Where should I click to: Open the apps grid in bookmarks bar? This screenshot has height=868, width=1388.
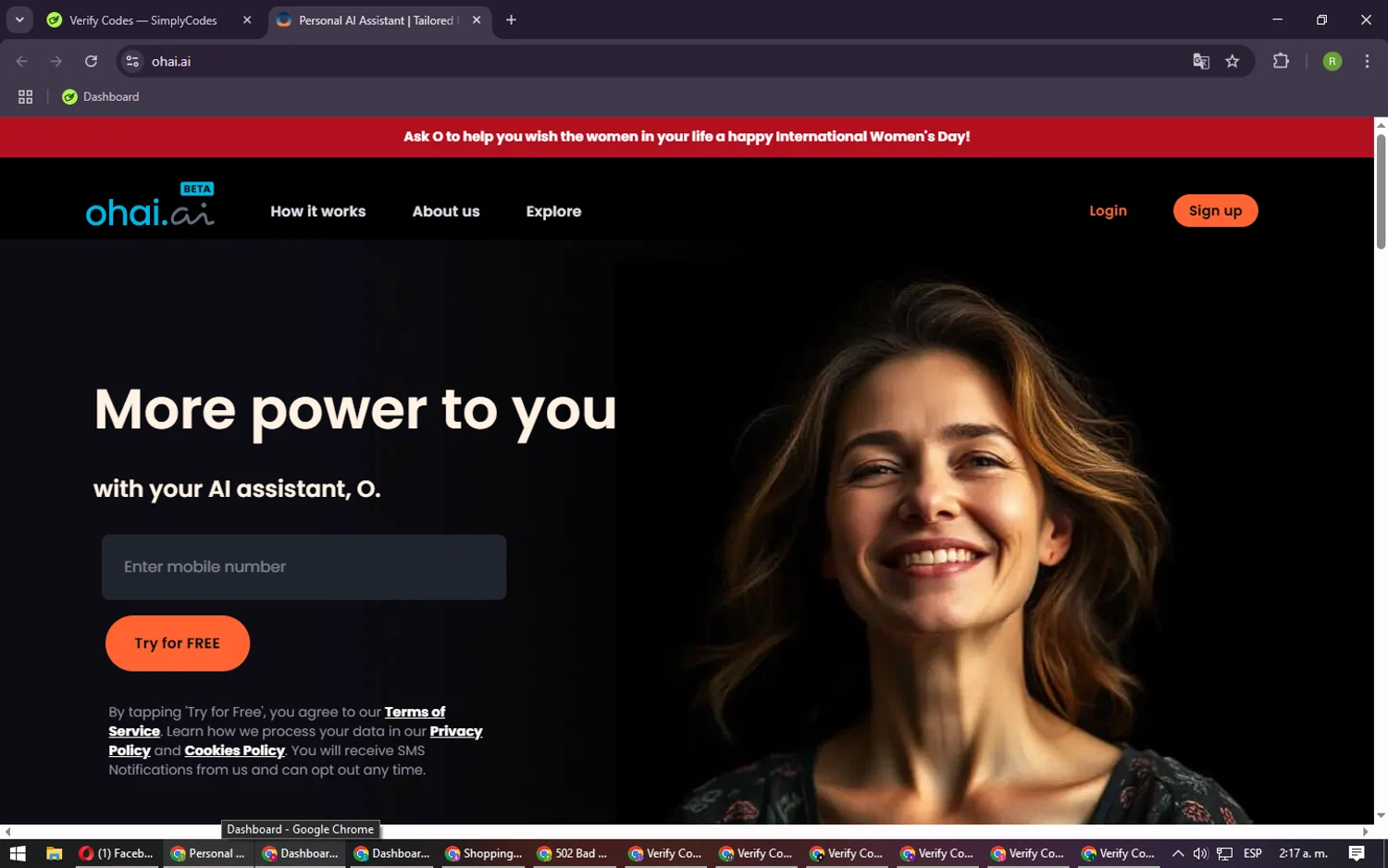[25, 96]
